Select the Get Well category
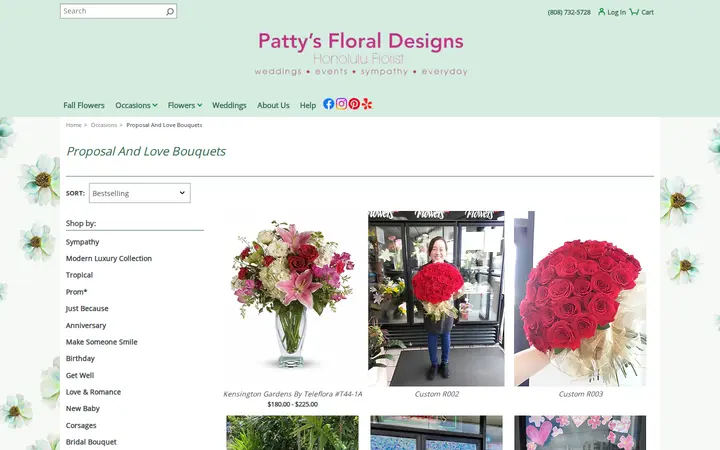 tap(80, 375)
